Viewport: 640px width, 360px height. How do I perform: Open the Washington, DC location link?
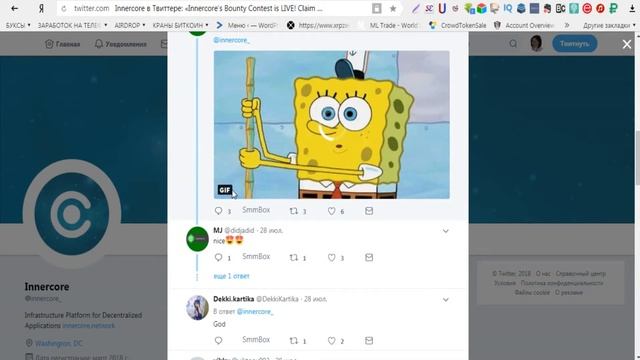click(x=59, y=343)
